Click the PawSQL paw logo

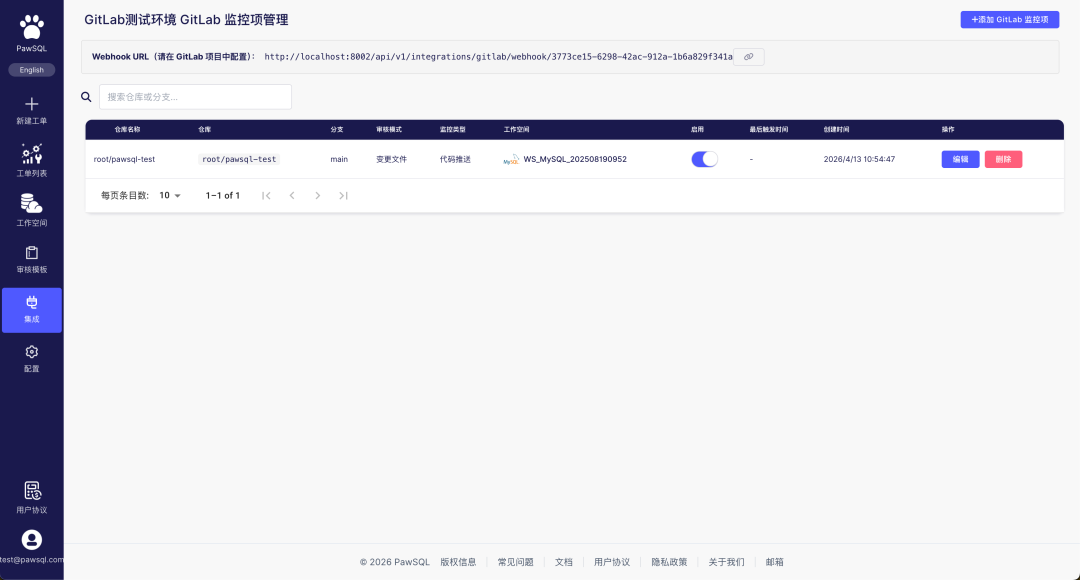tap(32, 28)
